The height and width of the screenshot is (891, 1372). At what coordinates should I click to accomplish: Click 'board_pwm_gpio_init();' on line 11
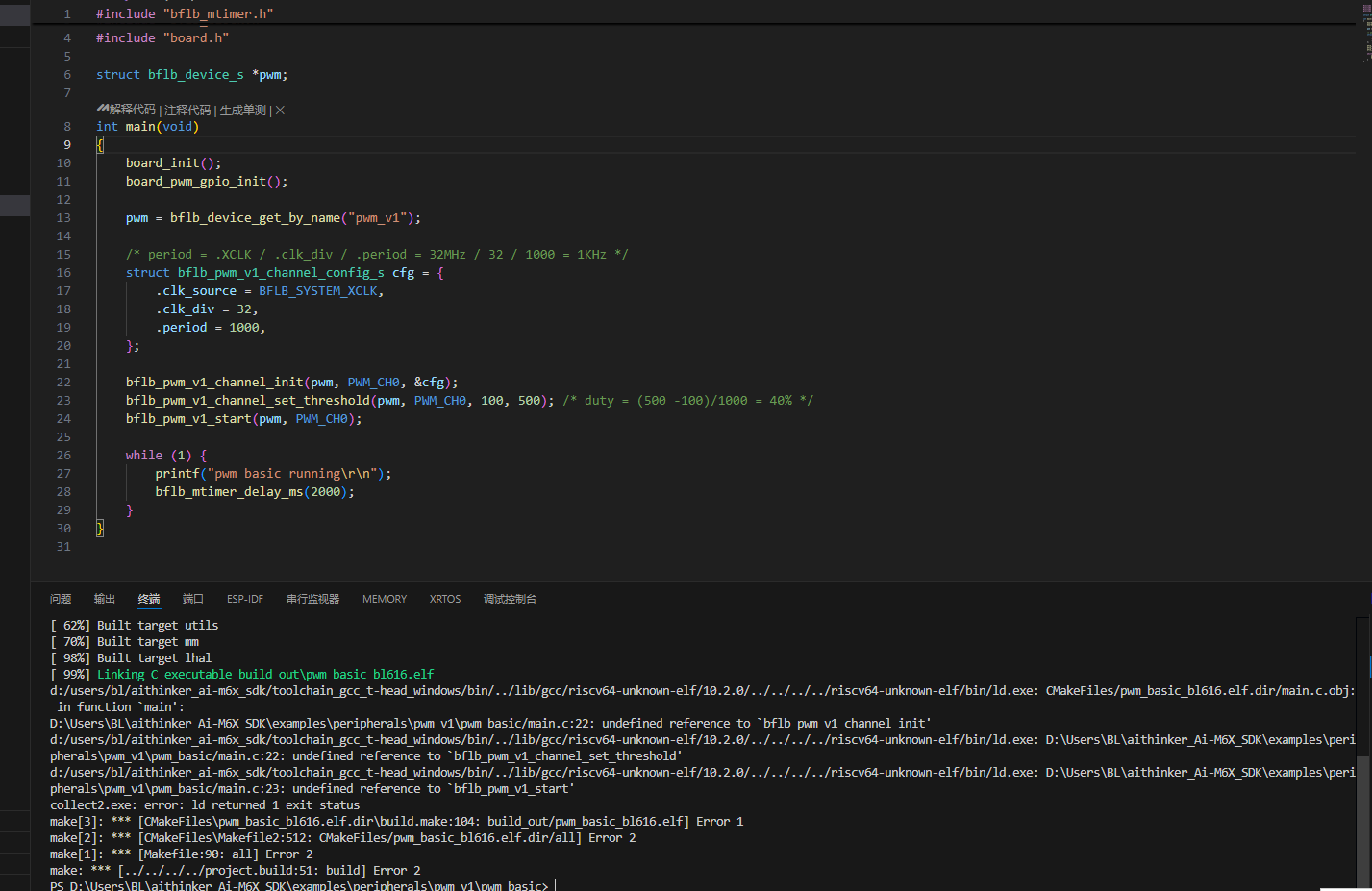point(207,182)
